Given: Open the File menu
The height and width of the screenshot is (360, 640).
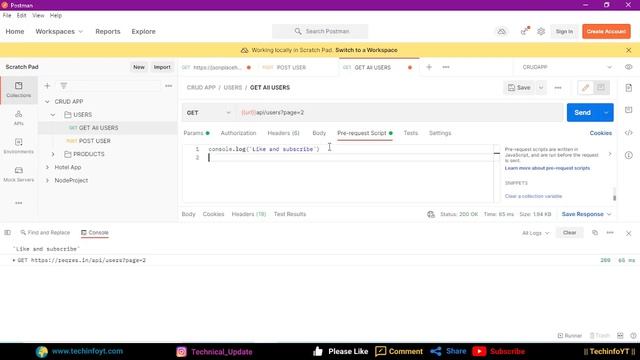Looking at the screenshot, I should point(7,16).
